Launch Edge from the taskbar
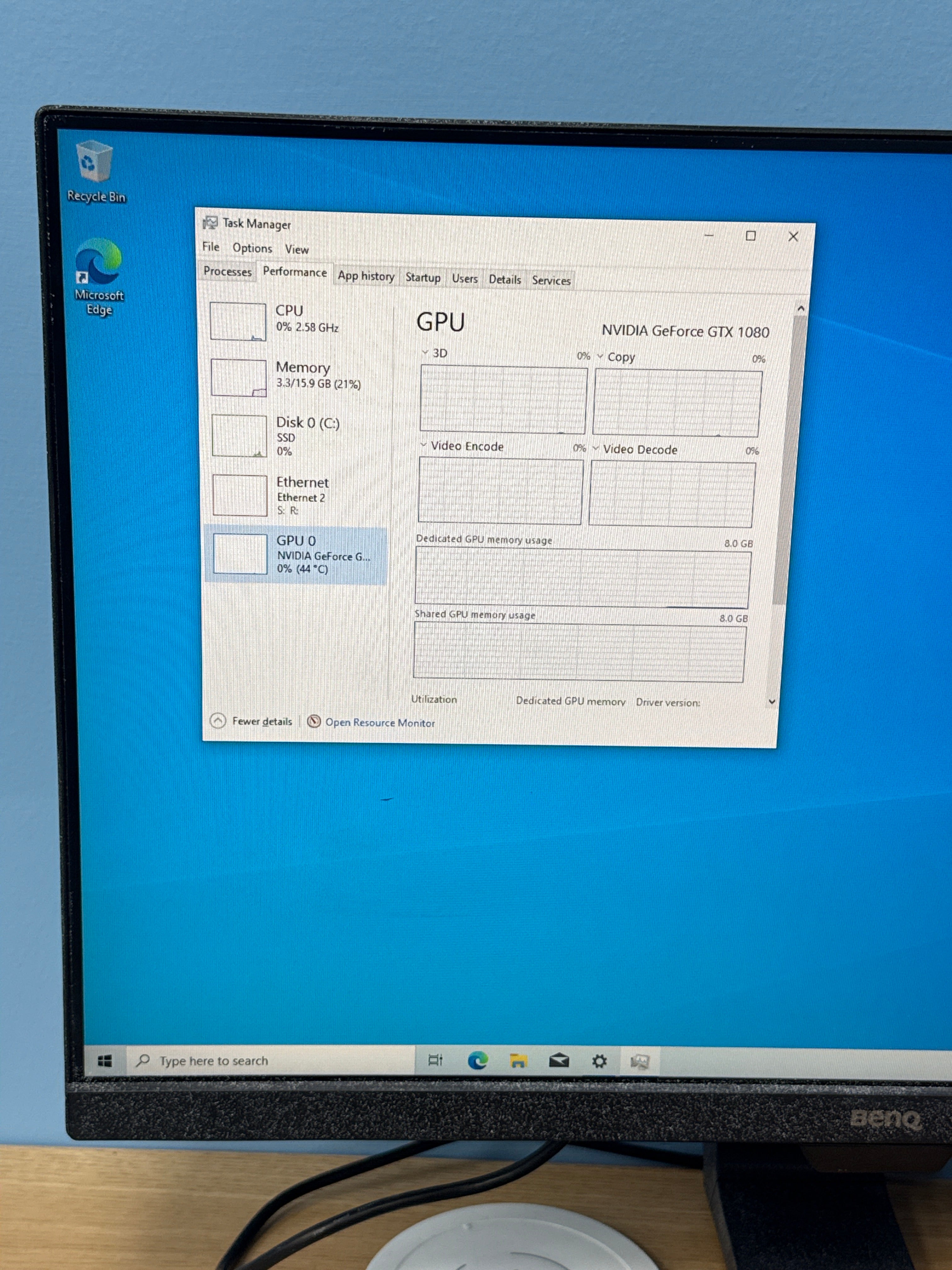This screenshot has height=1270, width=952. (x=478, y=1061)
